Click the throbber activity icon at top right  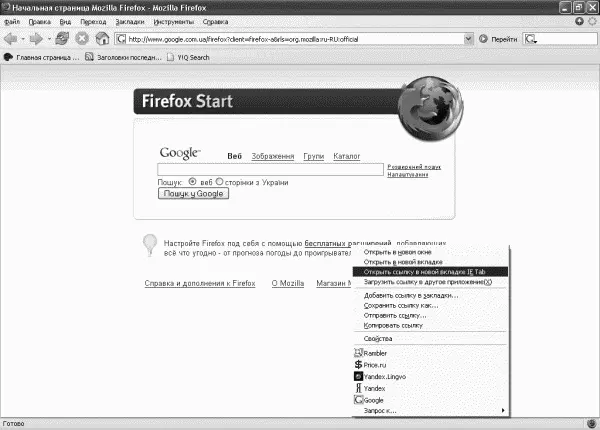pyautogui.click(x=592, y=21)
